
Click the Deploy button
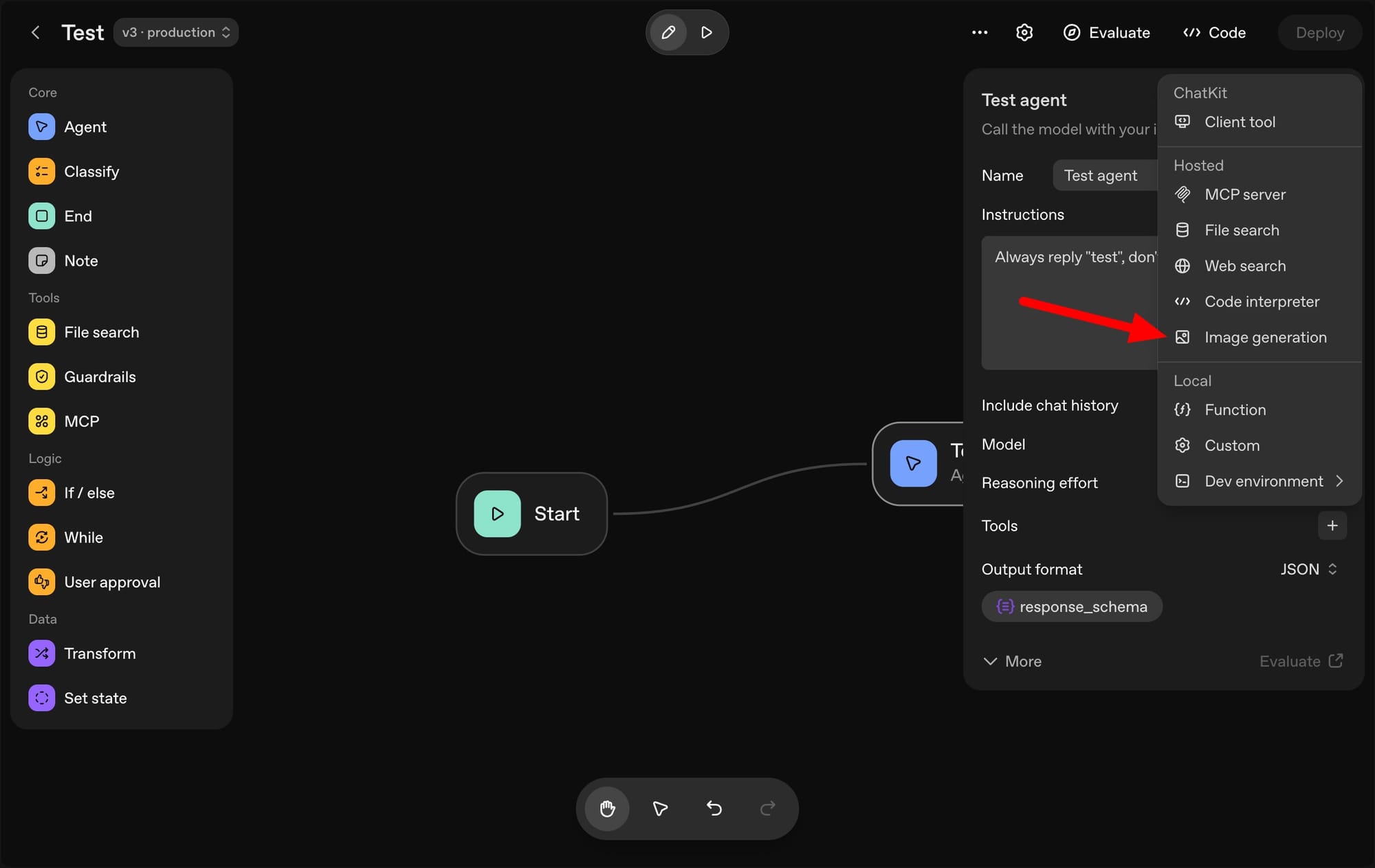(1318, 32)
